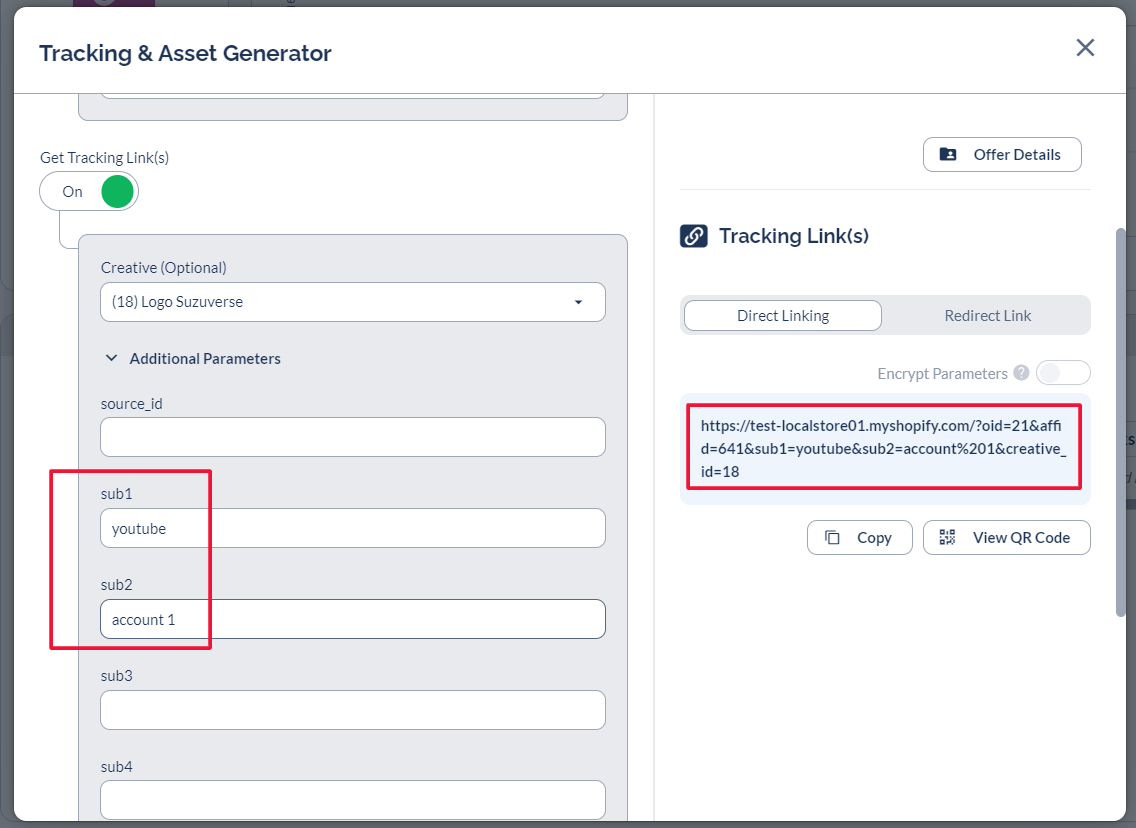Screen dimensions: 1136x828
Task: Enable the Encrypt Parameters switch
Action: (1062, 373)
